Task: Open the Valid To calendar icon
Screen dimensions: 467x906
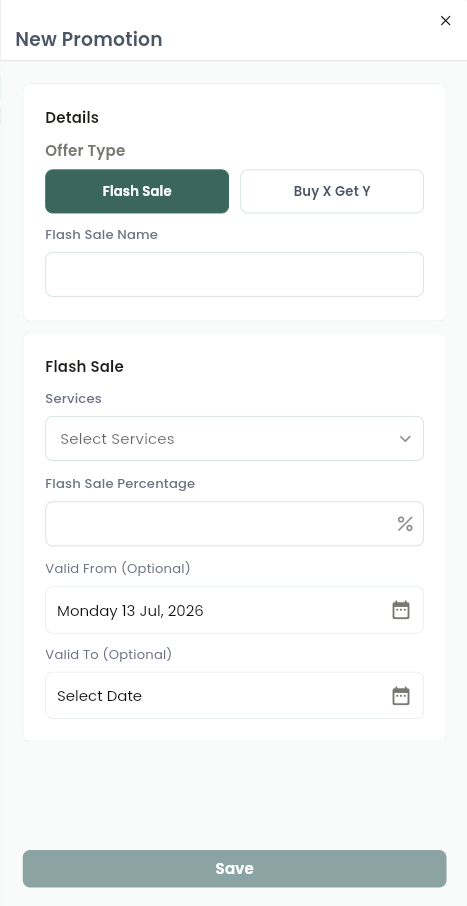Action: click(x=401, y=696)
